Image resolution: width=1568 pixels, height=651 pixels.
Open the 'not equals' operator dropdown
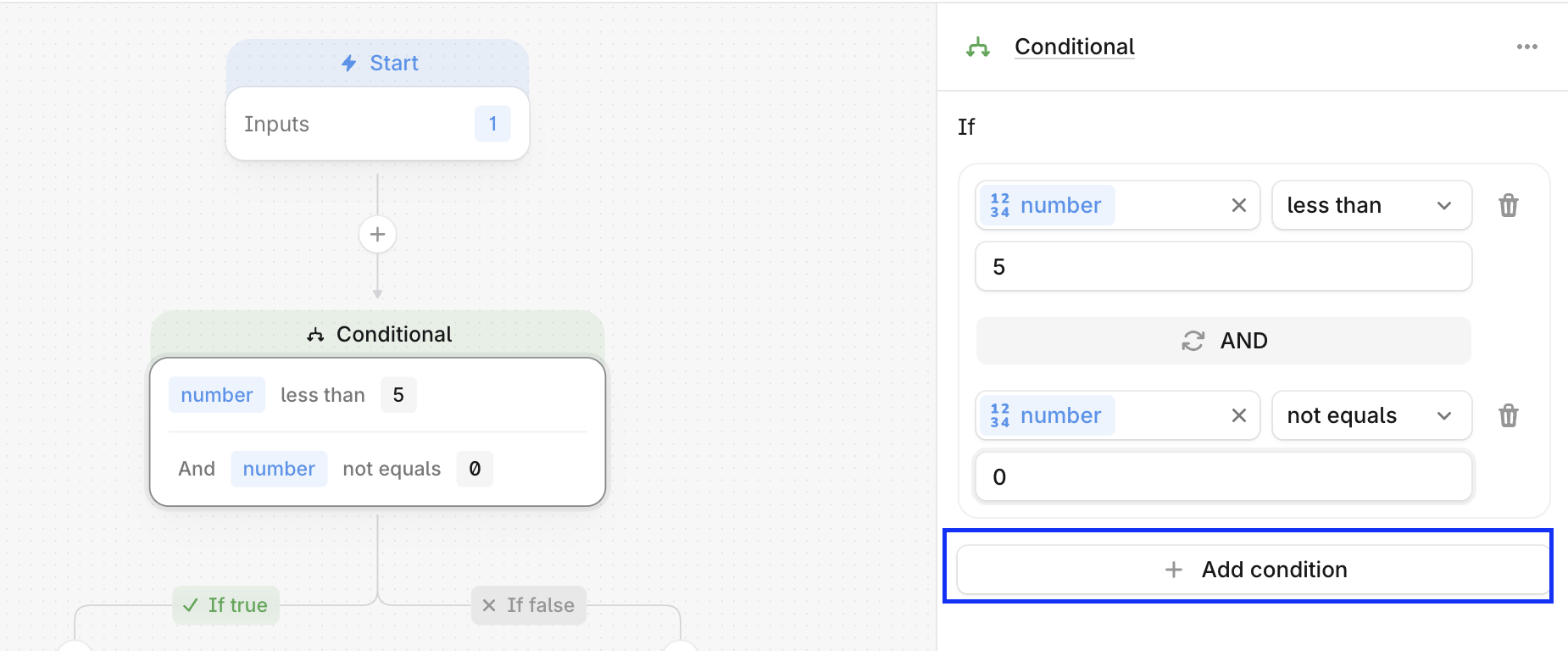click(x=1371, y=415)
